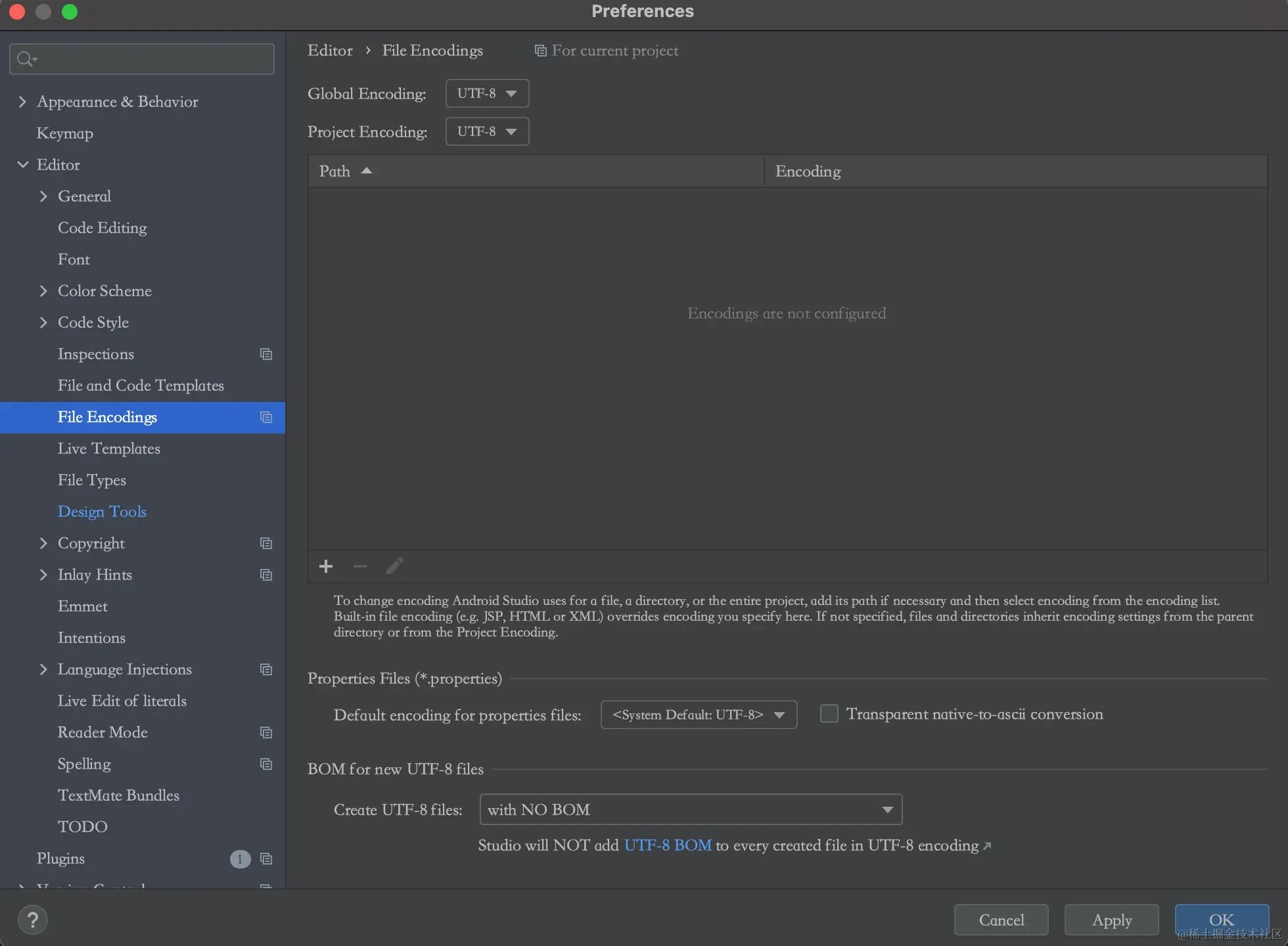Open default properties files encoding dropdown

coord(699,715)
